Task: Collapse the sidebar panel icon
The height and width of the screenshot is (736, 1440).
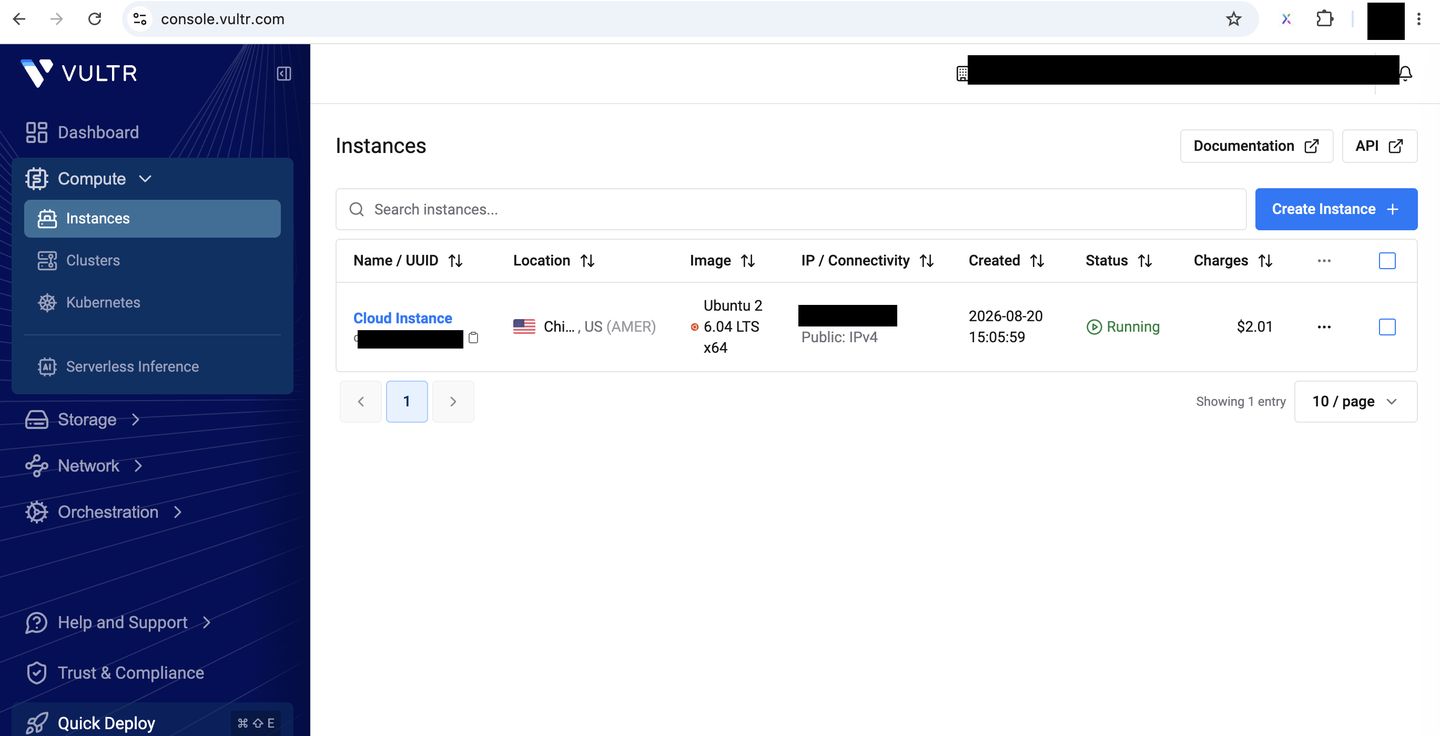Action: (284, 73)
